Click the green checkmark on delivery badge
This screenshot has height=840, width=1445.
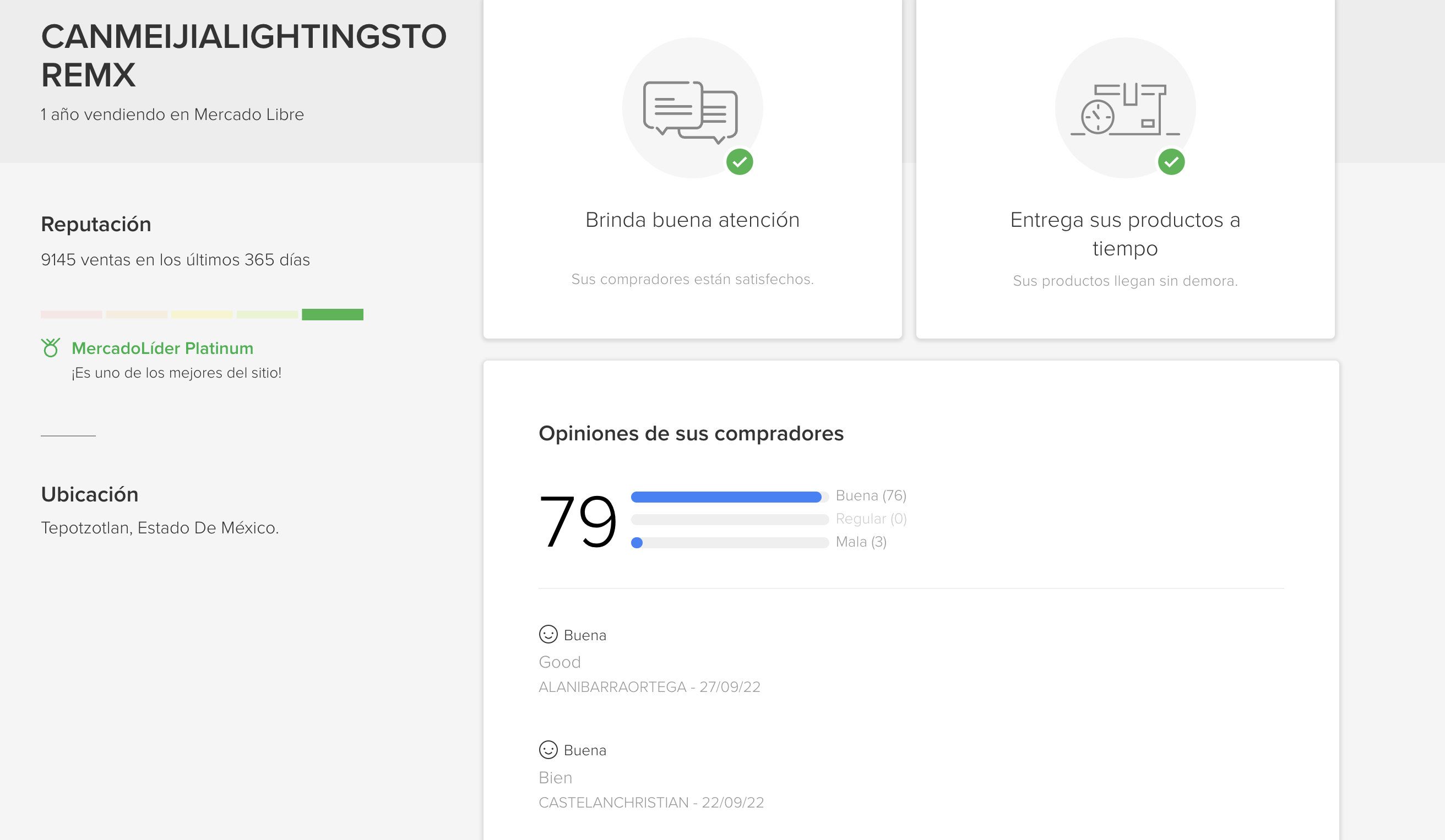click(1171, 162)
